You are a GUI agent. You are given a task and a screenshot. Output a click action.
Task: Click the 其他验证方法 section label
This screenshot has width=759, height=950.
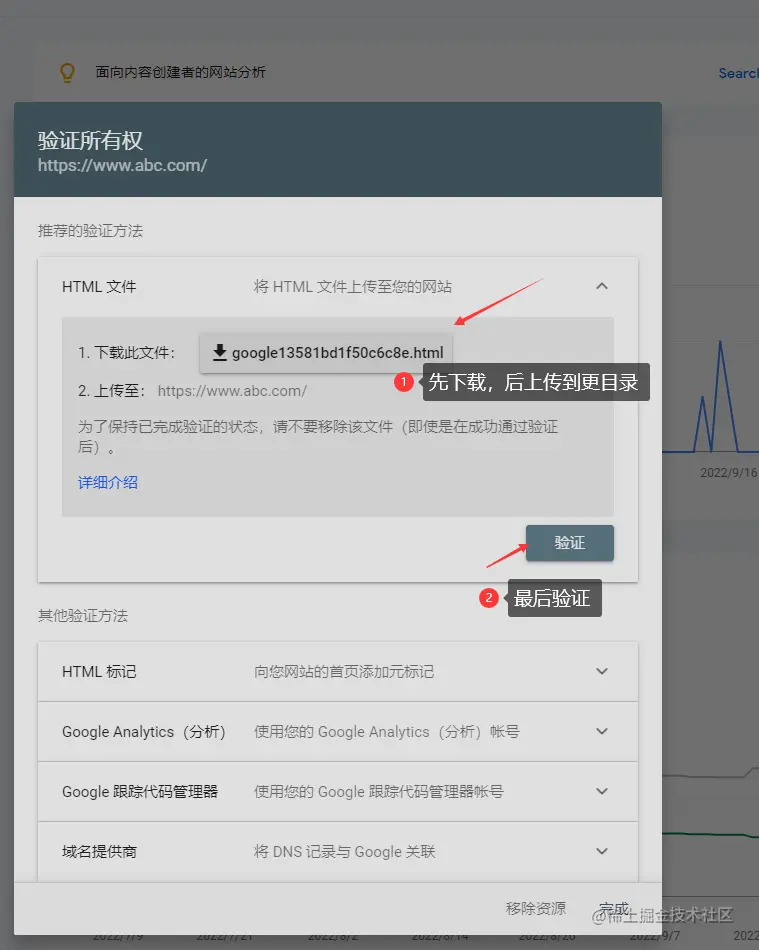click(83, 616)
